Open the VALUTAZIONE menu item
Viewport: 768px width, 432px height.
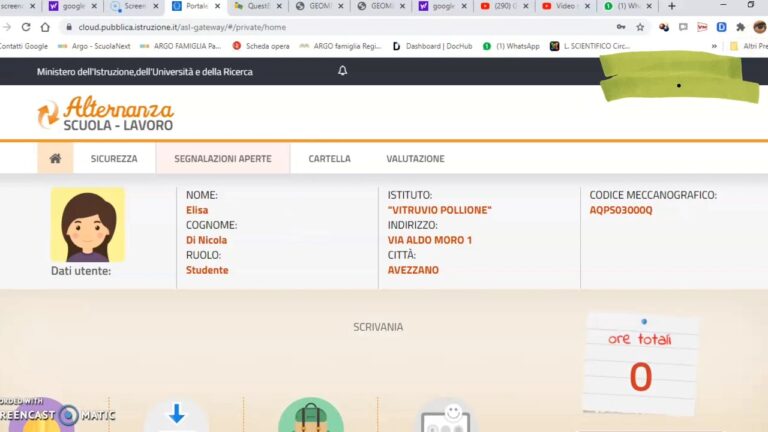point(415,159)
